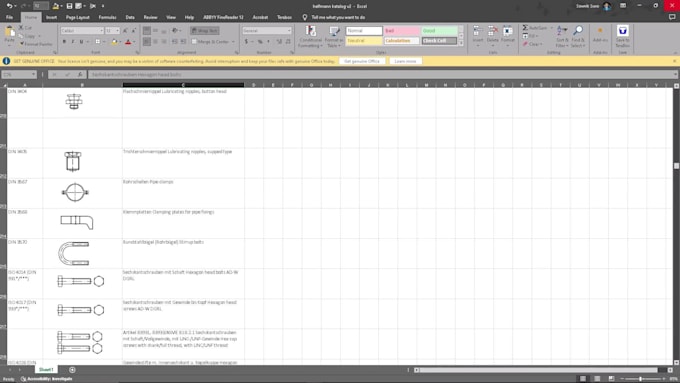Toggle Wrap Text

tap(205, 31)
